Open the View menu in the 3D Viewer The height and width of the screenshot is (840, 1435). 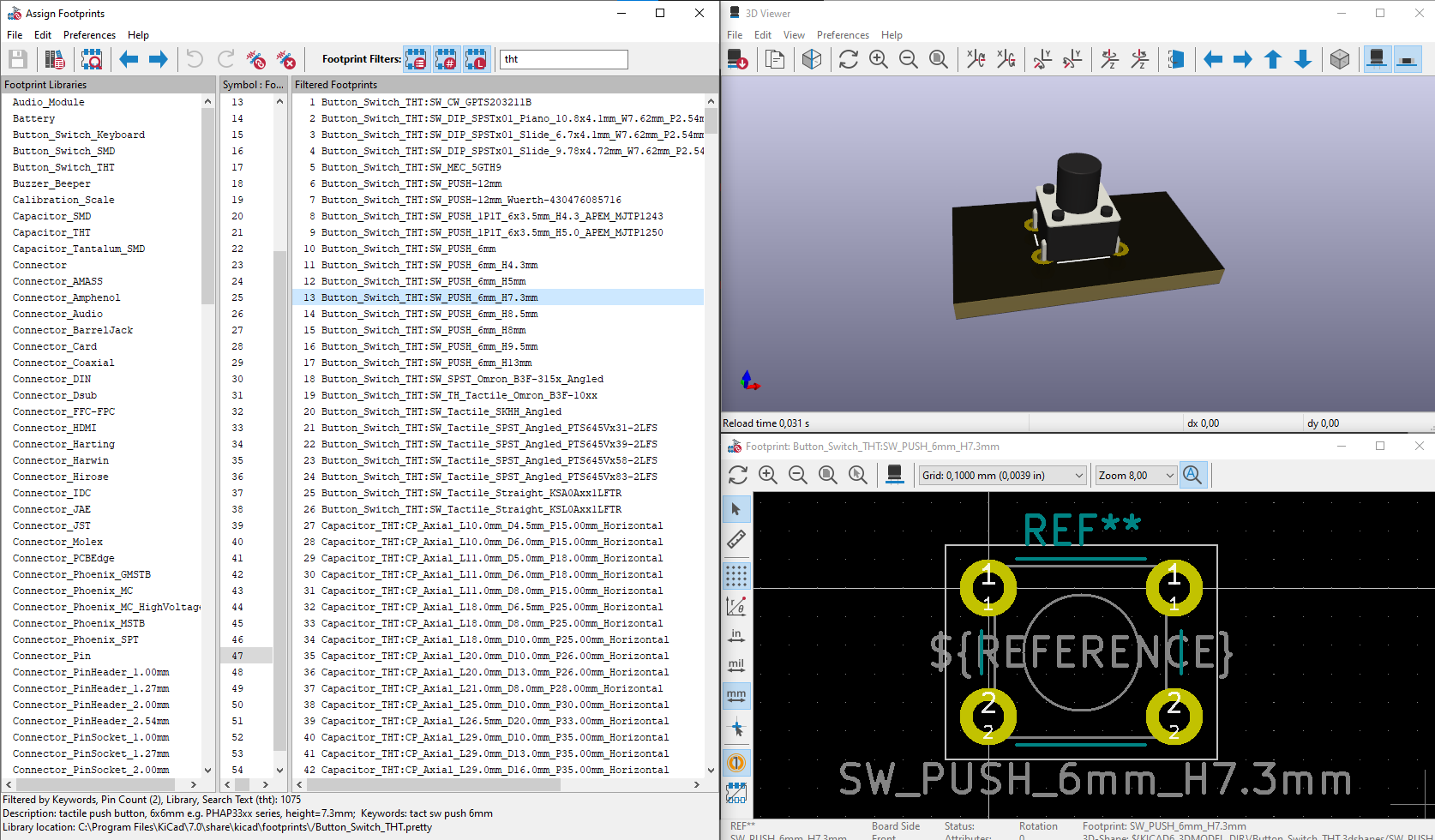point(794,35)
